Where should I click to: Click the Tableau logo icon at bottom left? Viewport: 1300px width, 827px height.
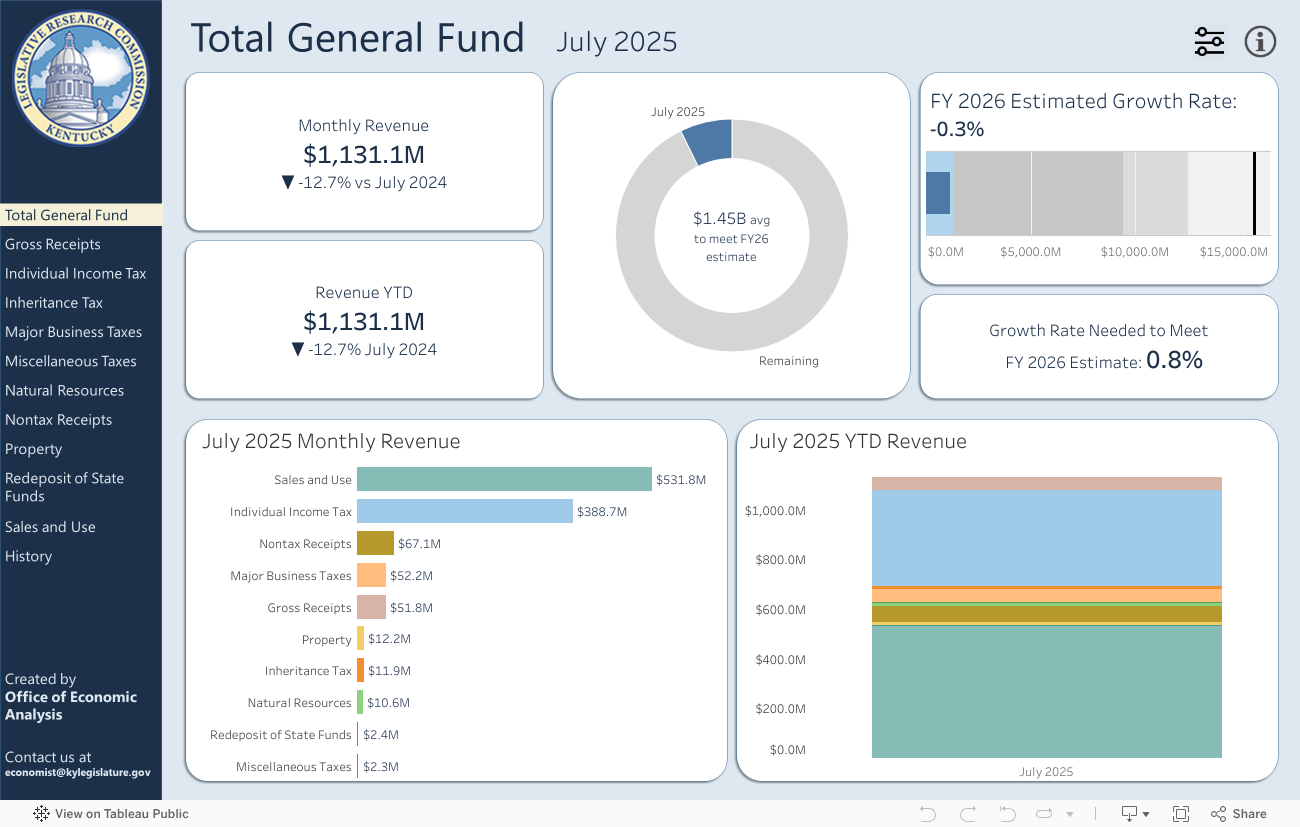tap(42, 814)
